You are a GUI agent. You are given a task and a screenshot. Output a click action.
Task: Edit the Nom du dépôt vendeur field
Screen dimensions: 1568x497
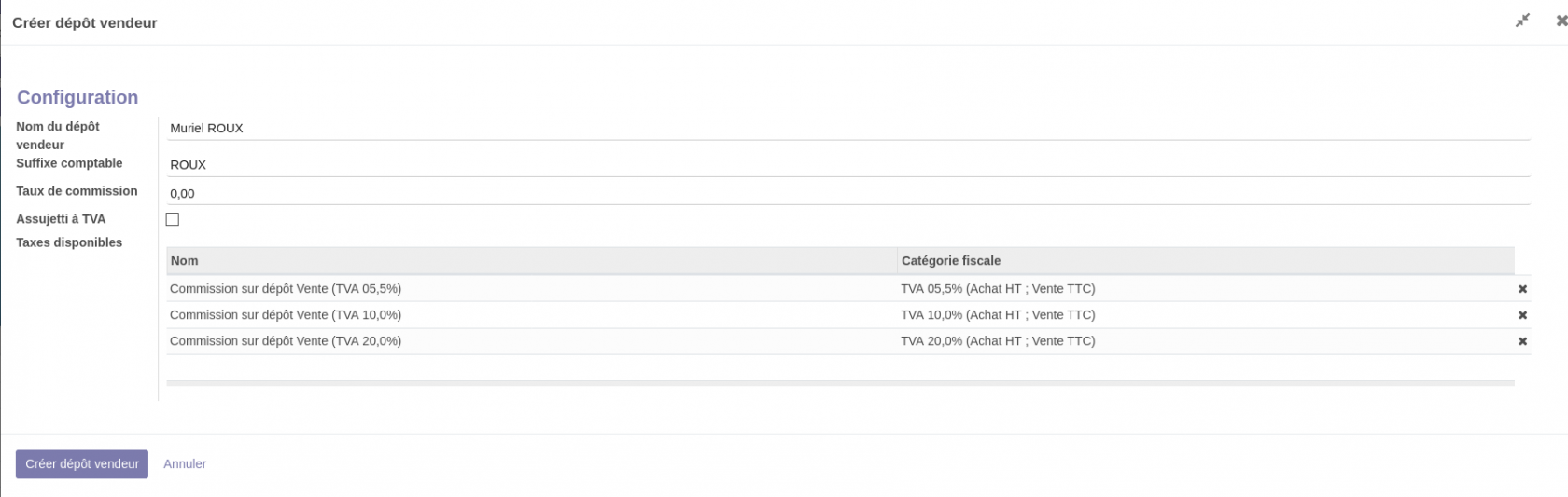click(x=847, y=129)
